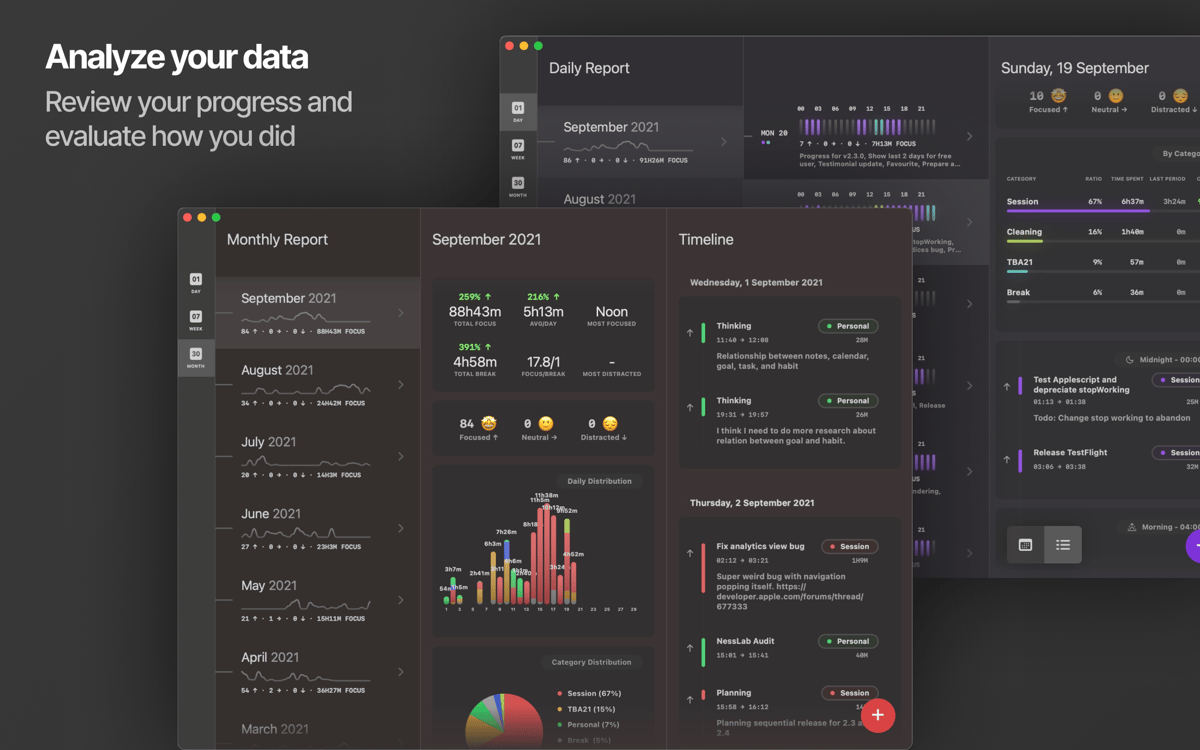The image size is (1200, 750).
Task: Switch to Week view in front sidebar
Action: point(196,321)
